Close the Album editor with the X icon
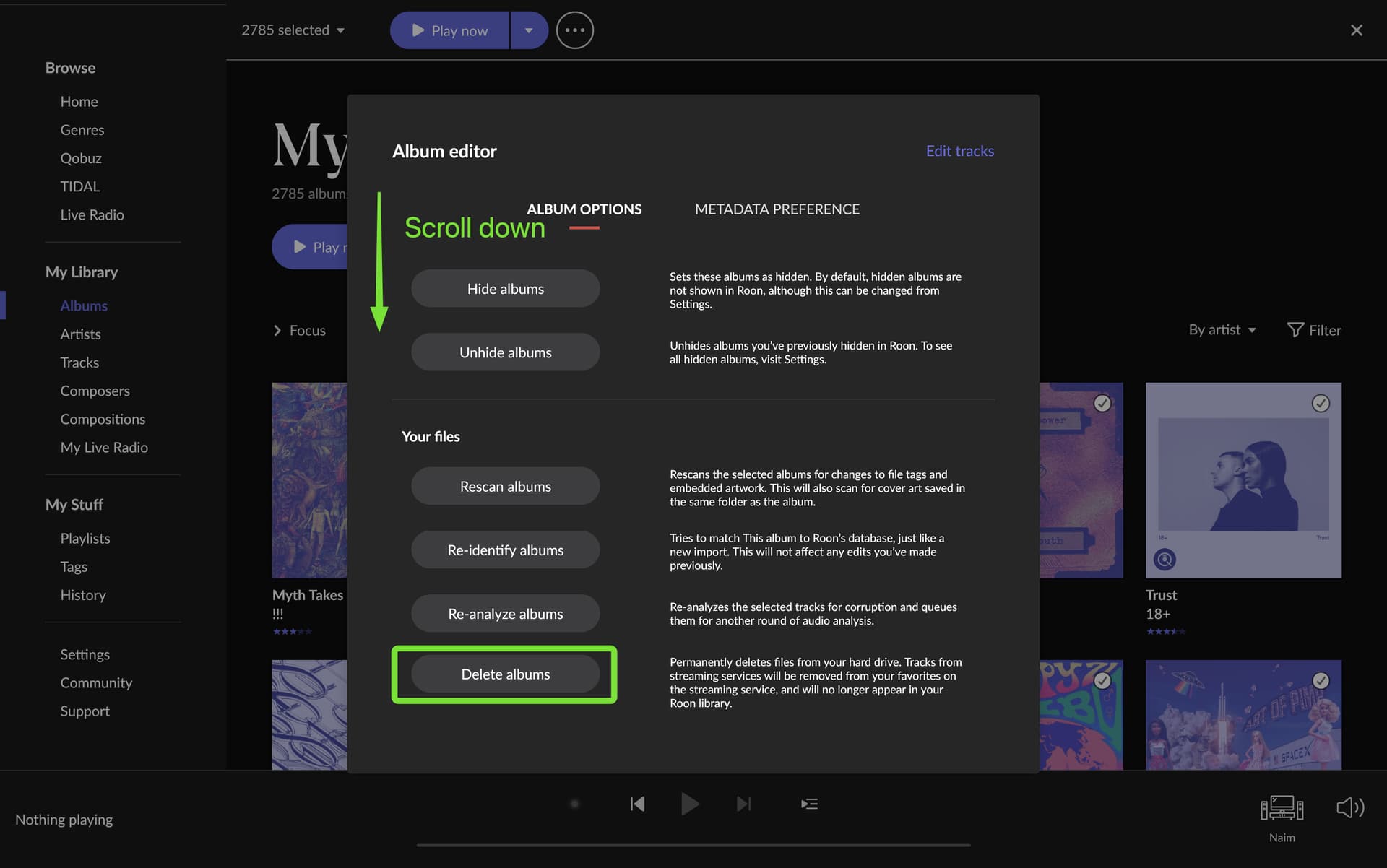 click(x=1357, y=30)
